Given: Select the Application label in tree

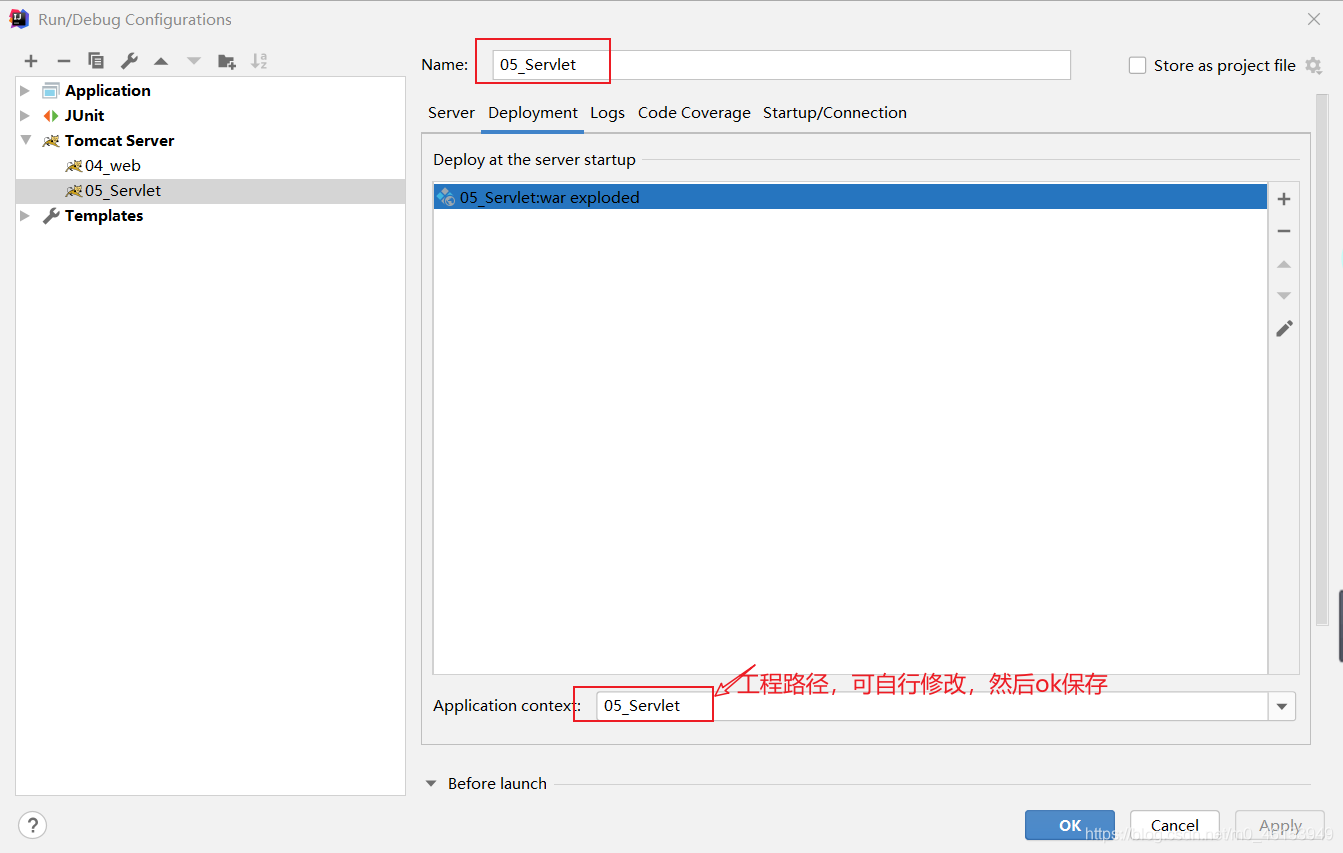Looking at the screenshot, I should 108,91.
